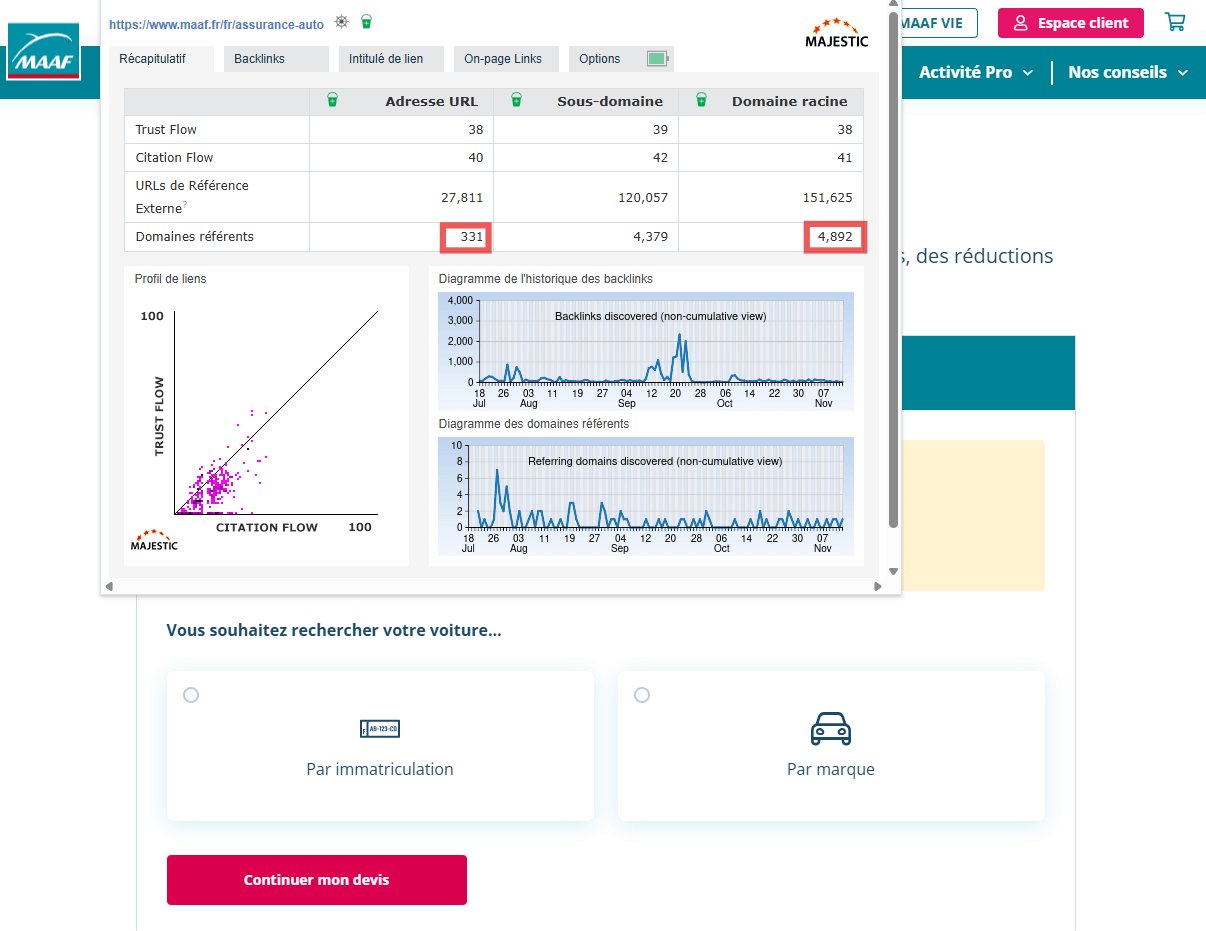The image size is (1206, 931).
Task: Click the bucket icon in Sous-domaine column
Action: (516, 100)
